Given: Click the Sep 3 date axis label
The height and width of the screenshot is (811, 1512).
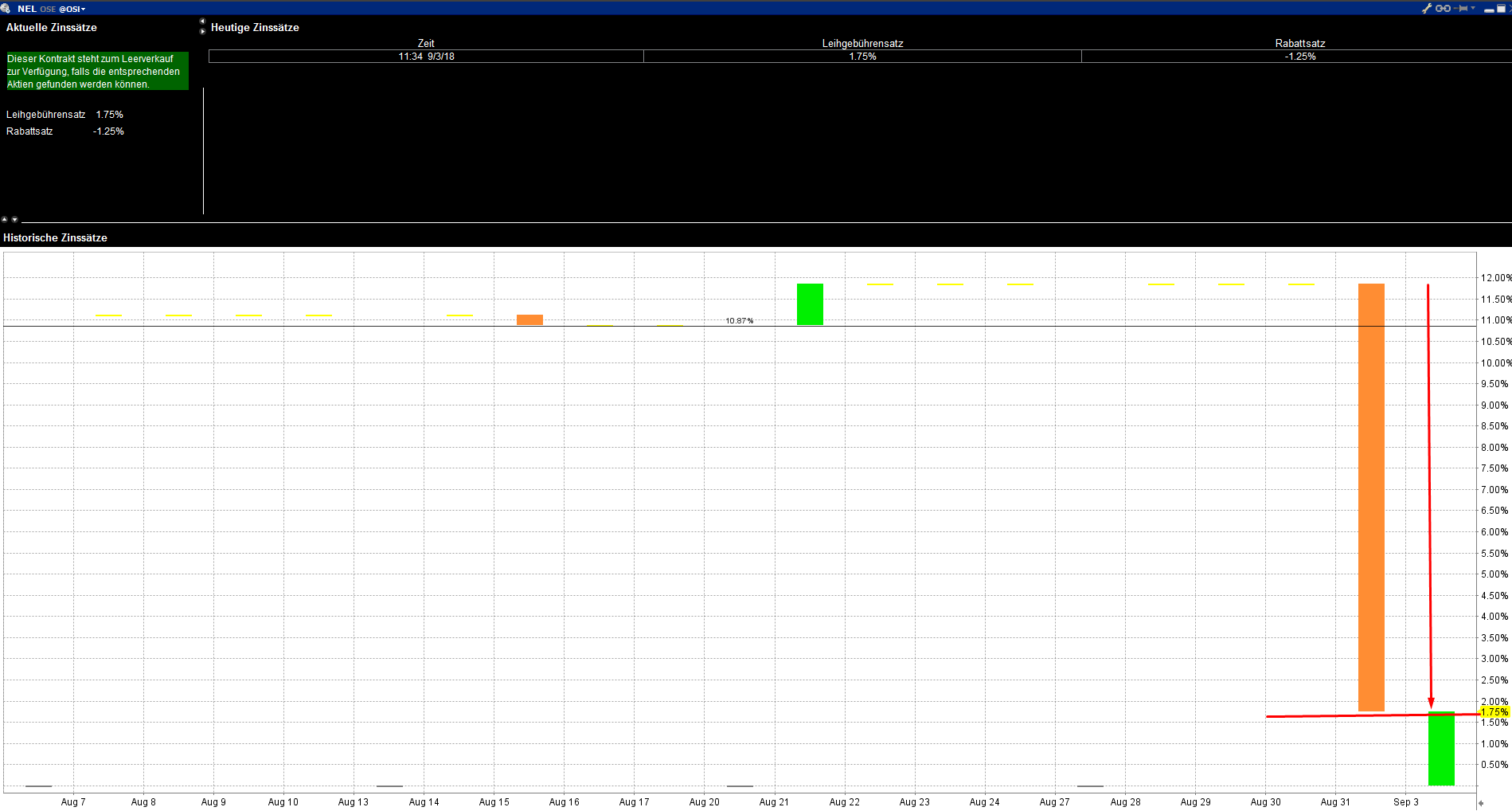Looking at the screenshot, I should click(x=1406, y=802).
